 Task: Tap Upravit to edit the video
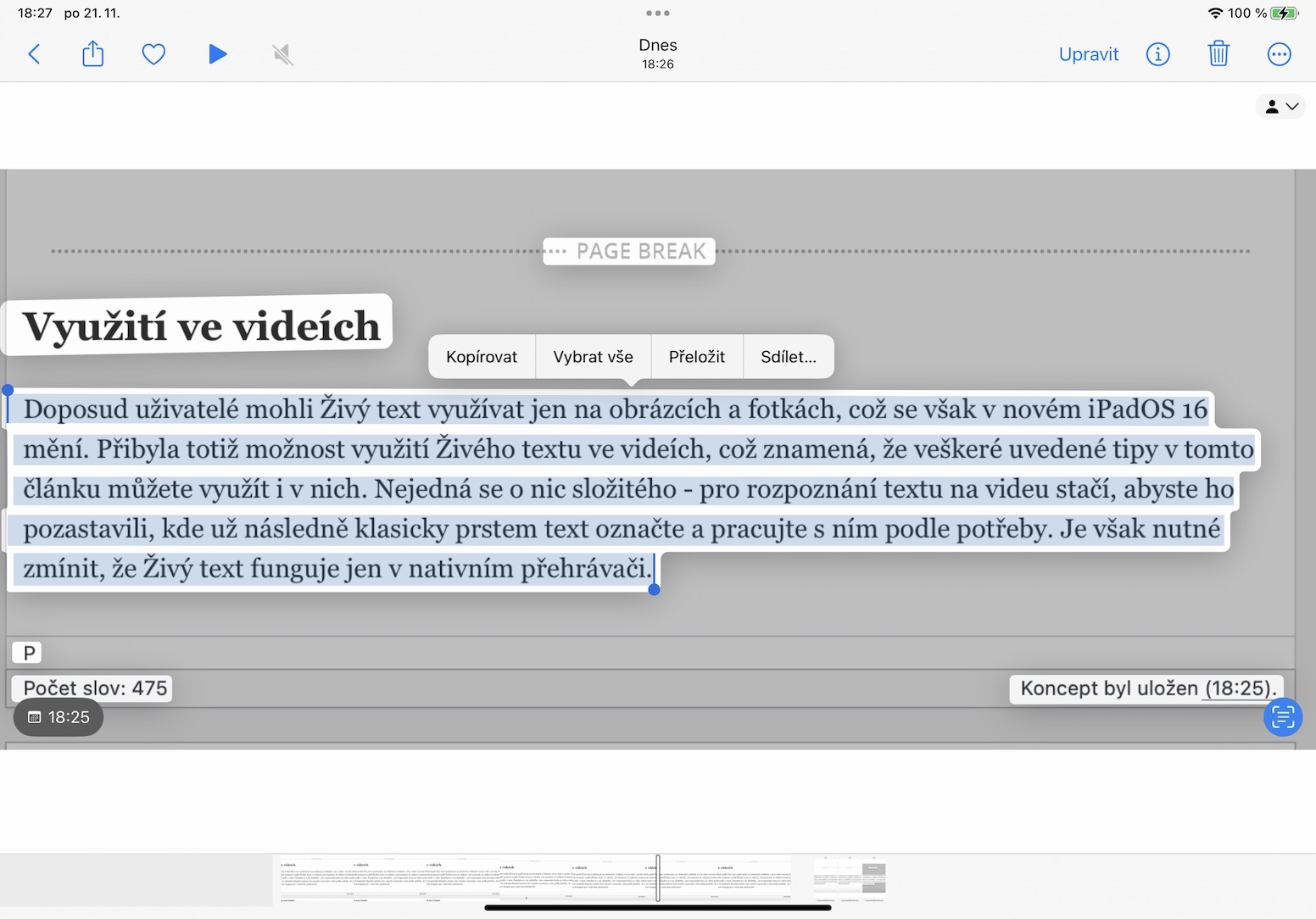(x=1089, y=54)
